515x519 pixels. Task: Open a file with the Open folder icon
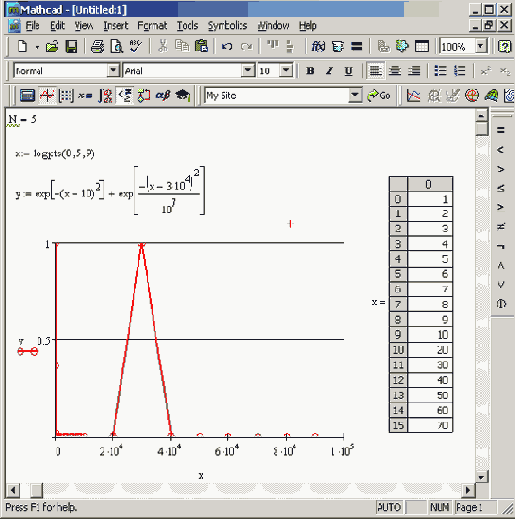52,46
